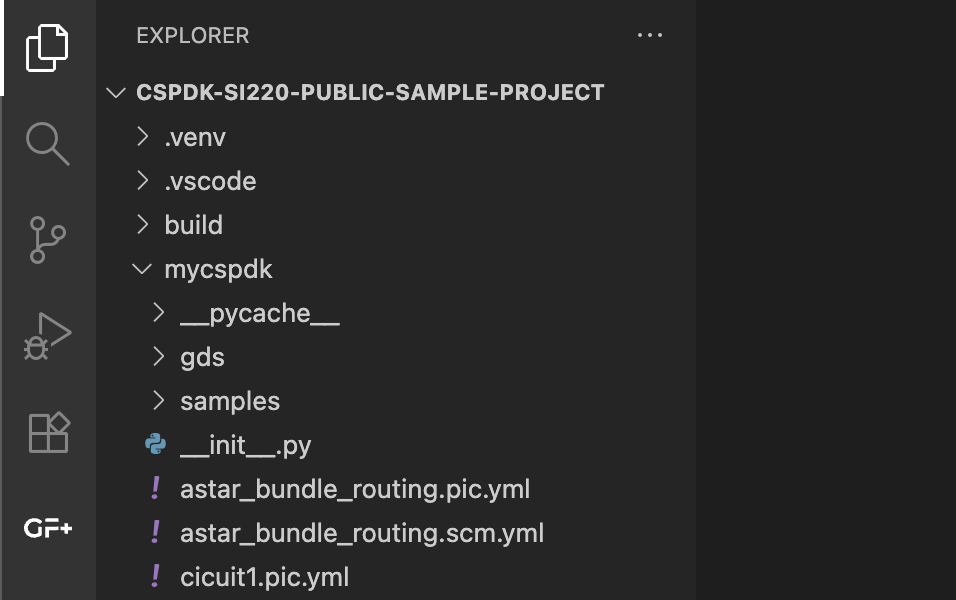This screenshot has height=600, width=956.
Task: Click the Extensions icon
Action: [x=49, y=432]
